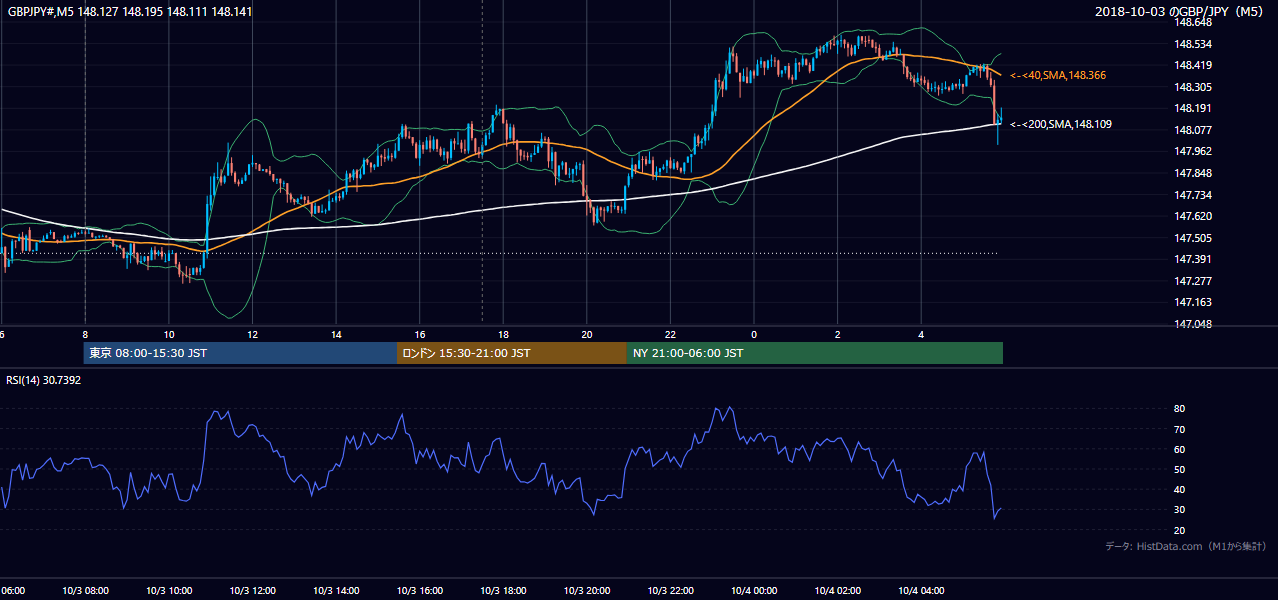Screen dimensions: 1278x600
Task: Click RSI scale value 60
Action: [x=1179, y=450]
